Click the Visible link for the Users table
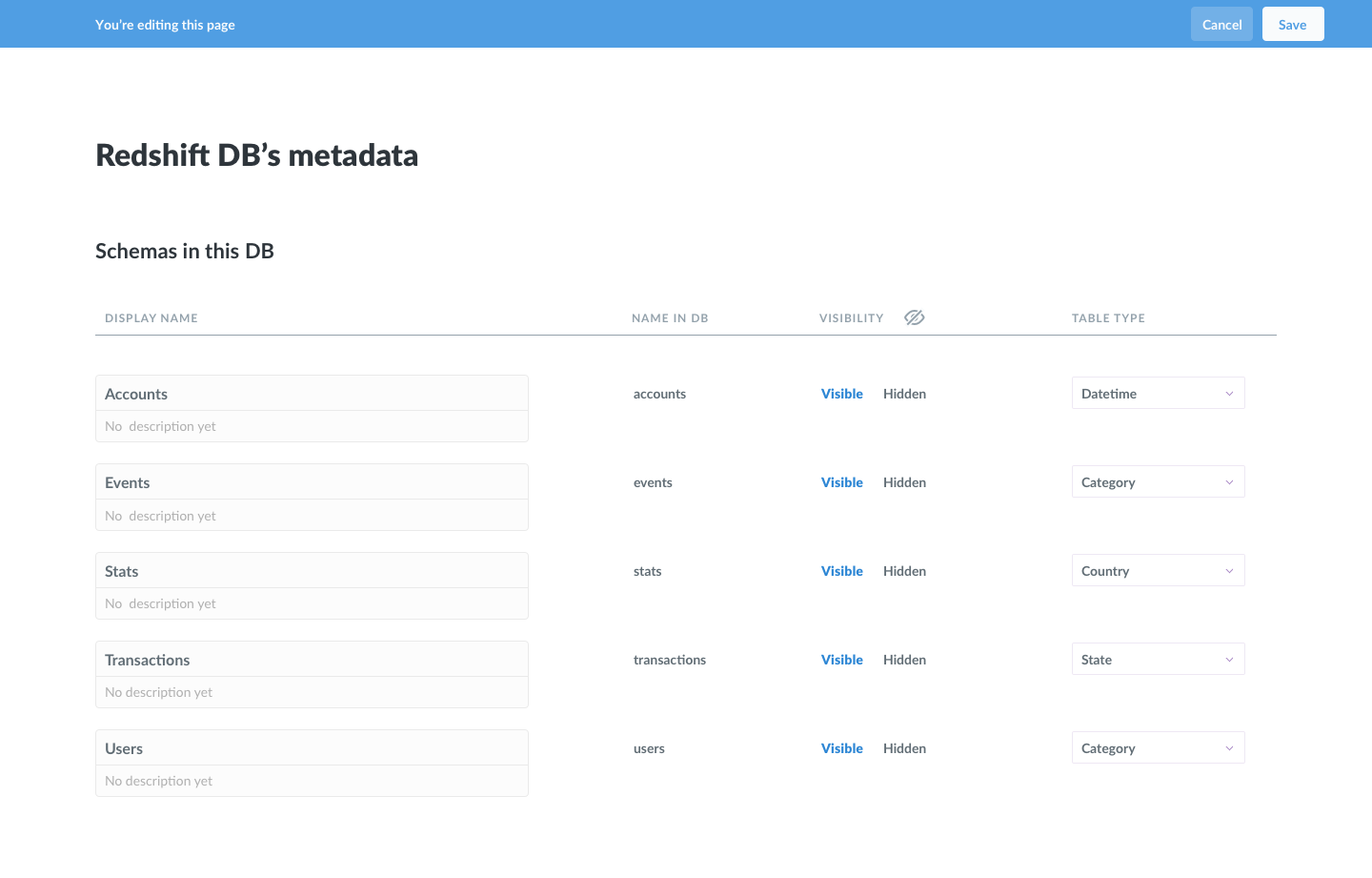1372x878 pixels. 841,747
